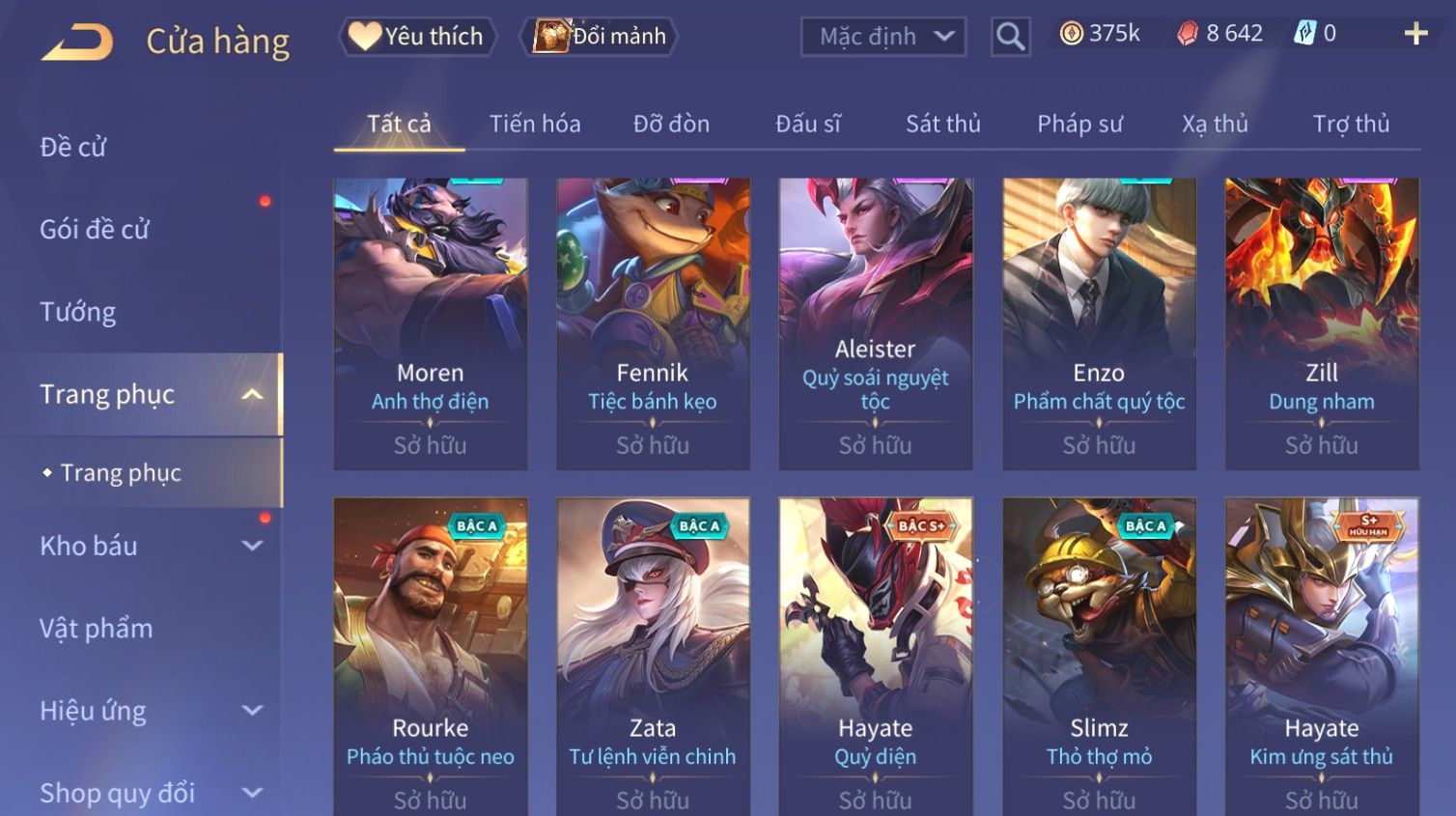Tap the blue voucher currency icon
This screenshot has width=1456, height=816.
pyautogui.click(x=1304, y=34)
